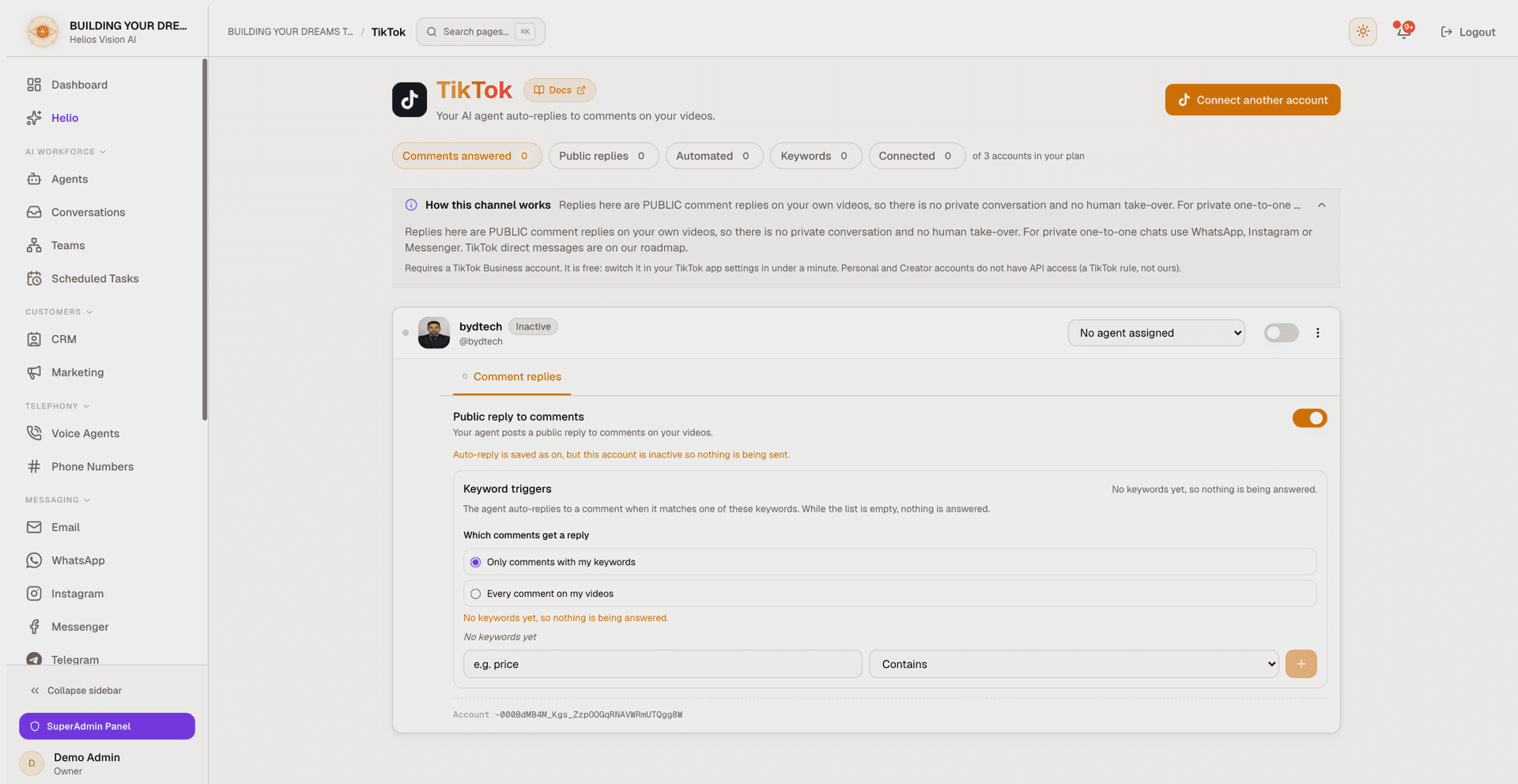Select the Automated stat pill
Screen dimensions: 1518x784
tap(714, 156)
